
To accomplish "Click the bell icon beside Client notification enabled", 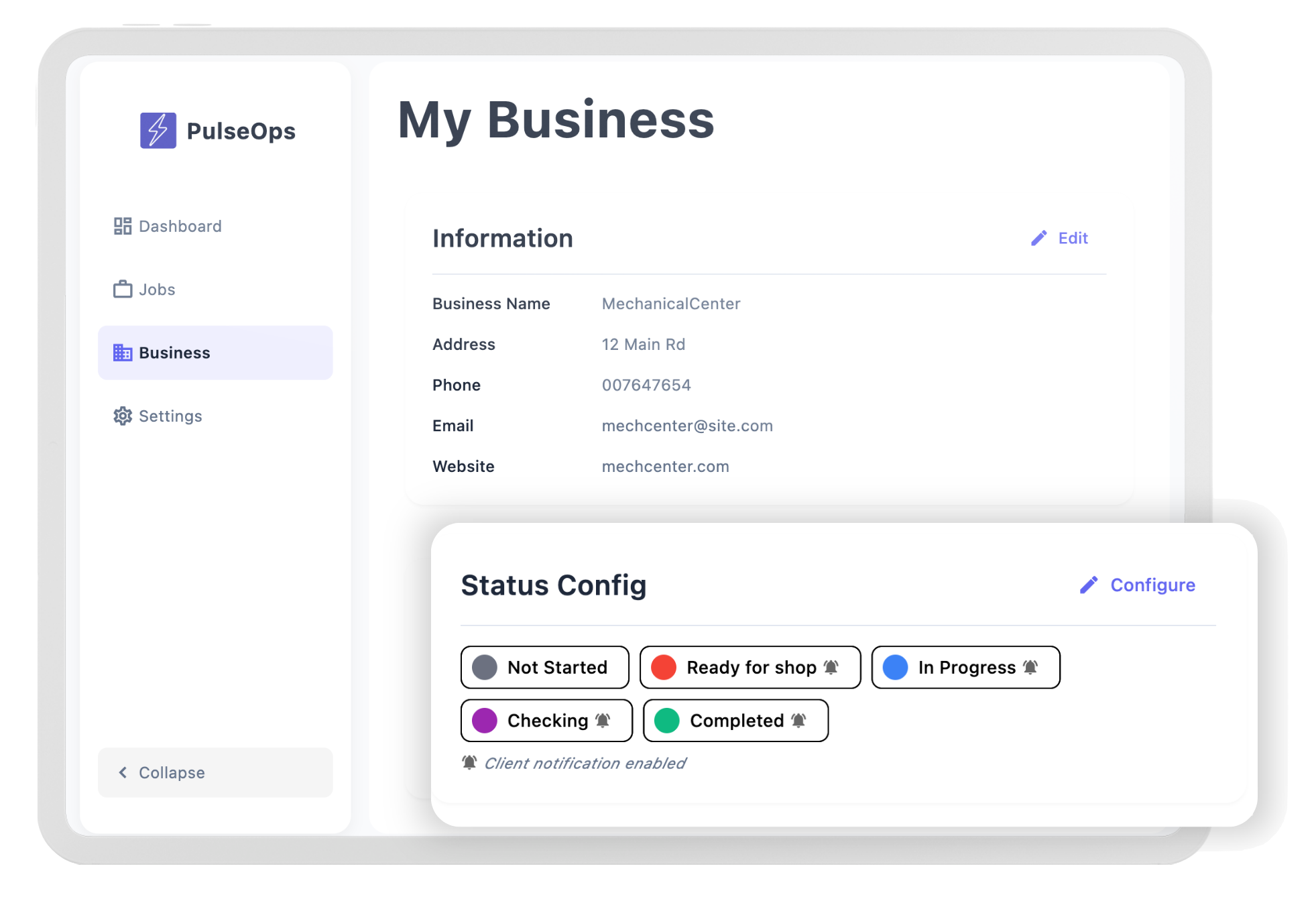I will (x=469, y=762).
